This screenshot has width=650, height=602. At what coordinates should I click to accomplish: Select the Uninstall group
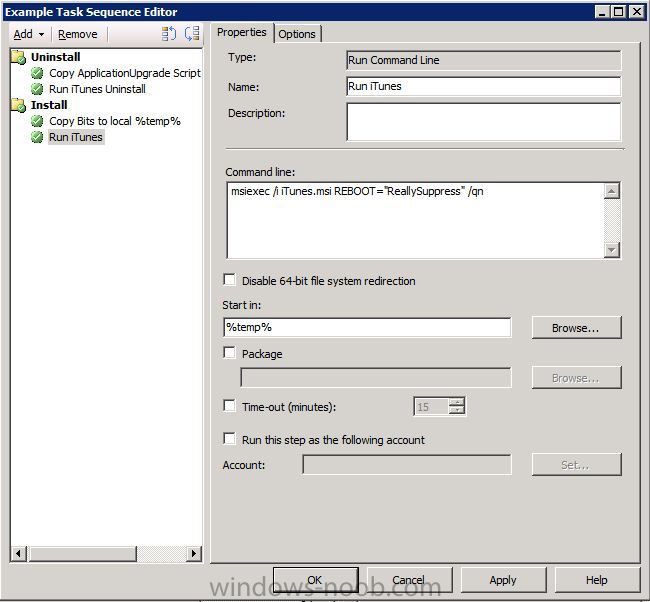(56, 57)
